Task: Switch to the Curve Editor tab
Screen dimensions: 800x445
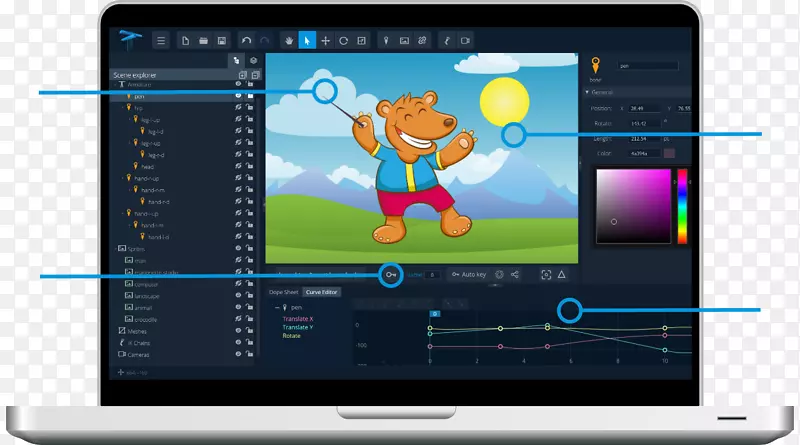Action: (321, 292)
